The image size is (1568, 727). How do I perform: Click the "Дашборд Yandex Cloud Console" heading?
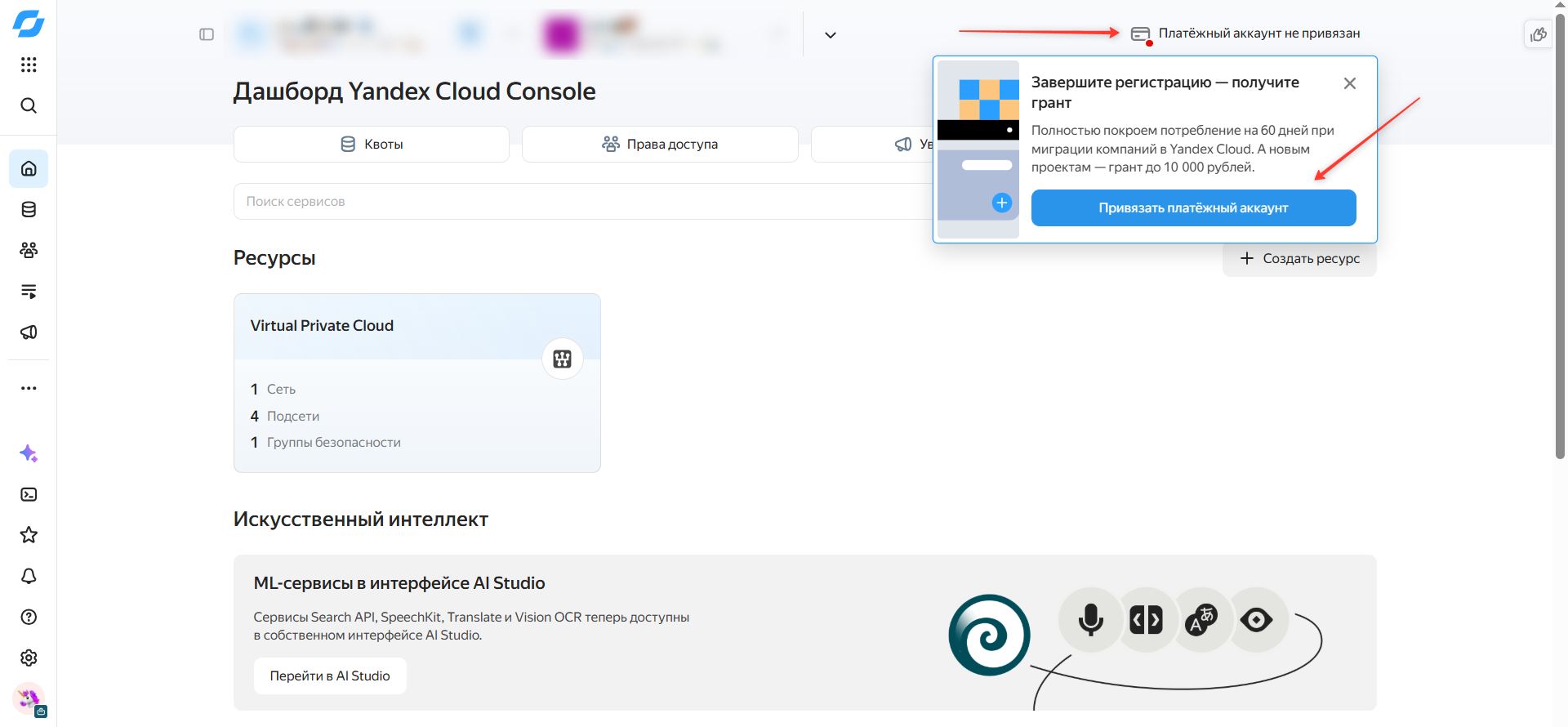(414, 91)
